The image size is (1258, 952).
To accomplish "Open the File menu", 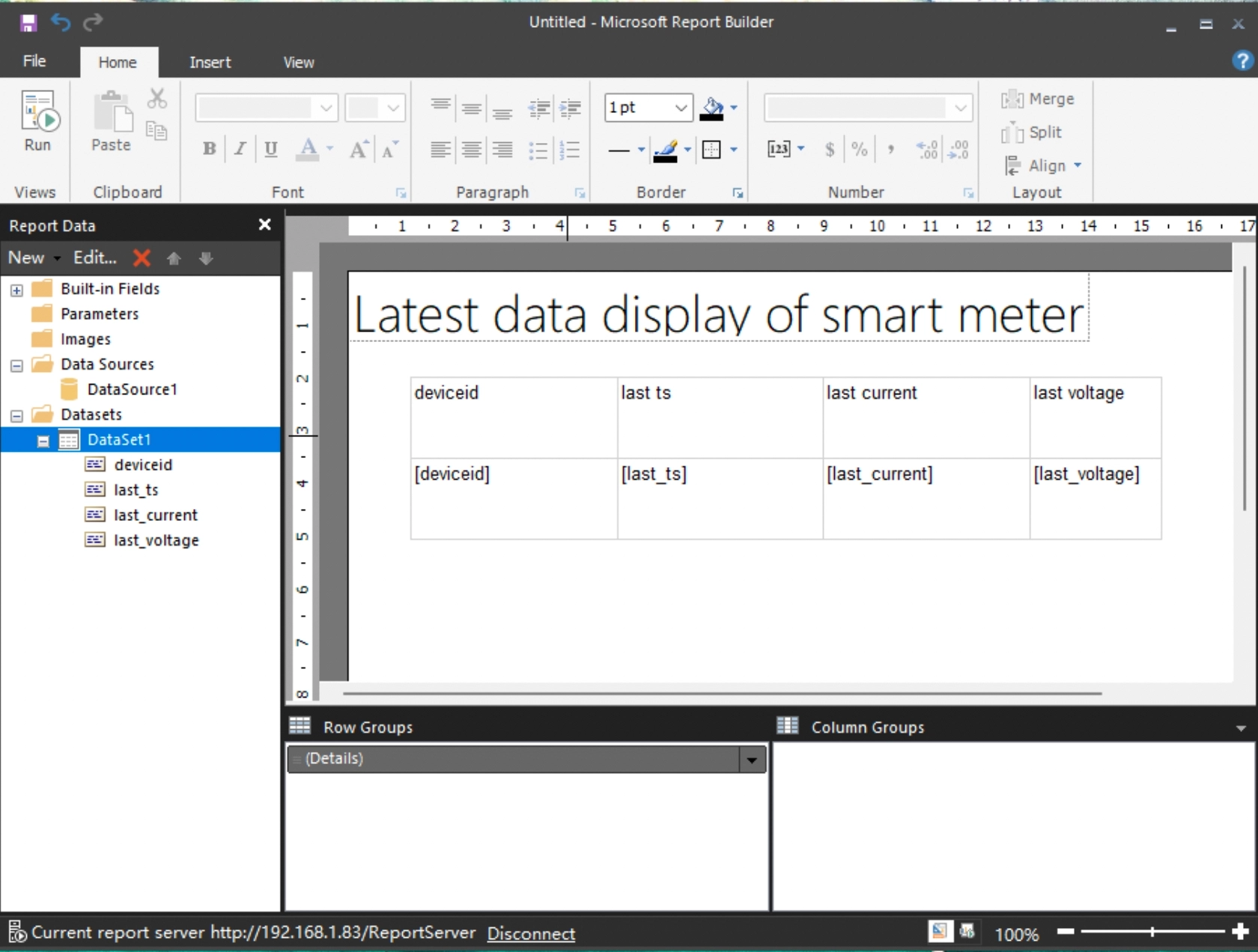I will (34, 61).
